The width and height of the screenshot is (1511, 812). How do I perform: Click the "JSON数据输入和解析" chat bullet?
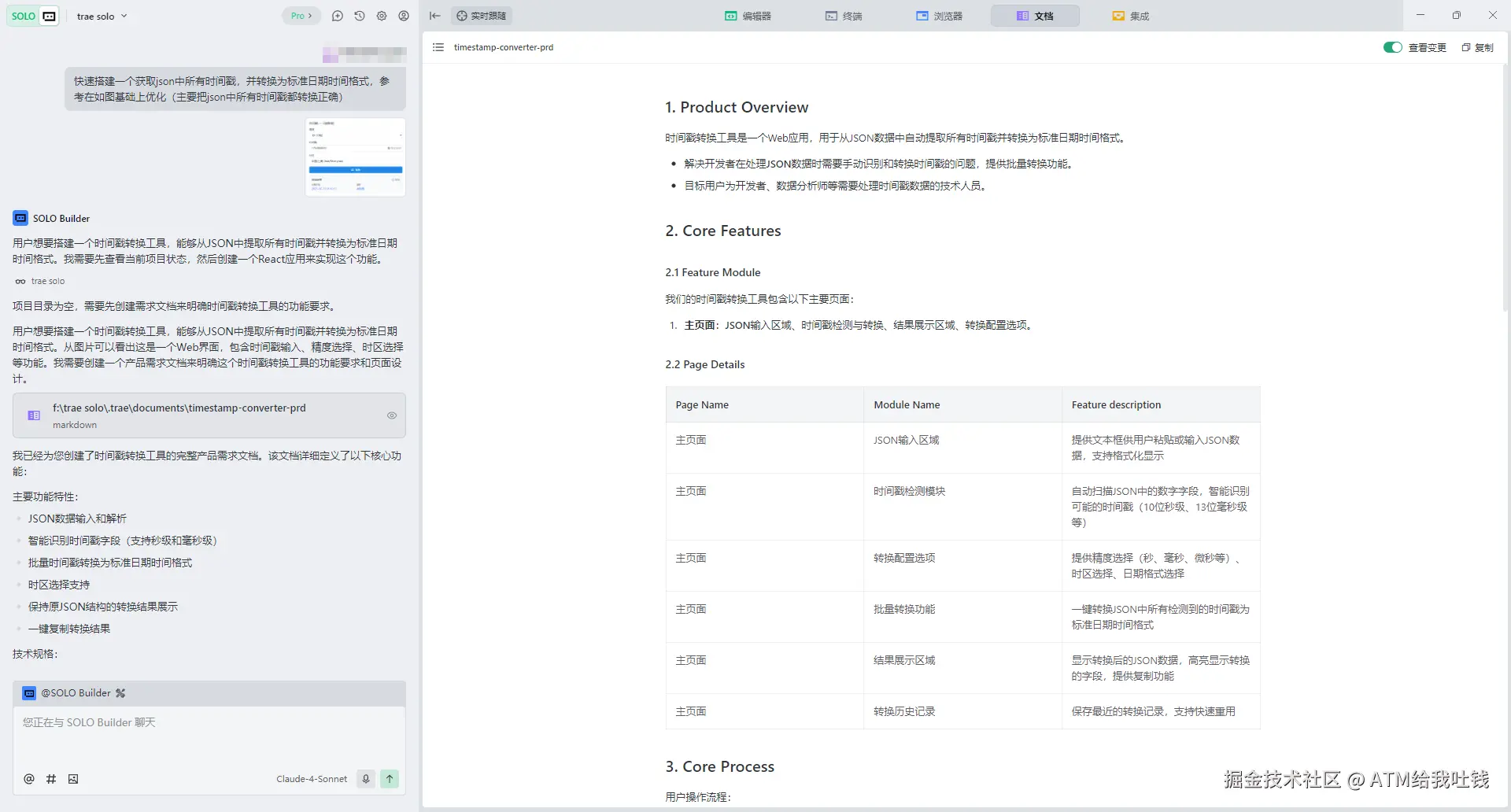[x=77, y=519]
